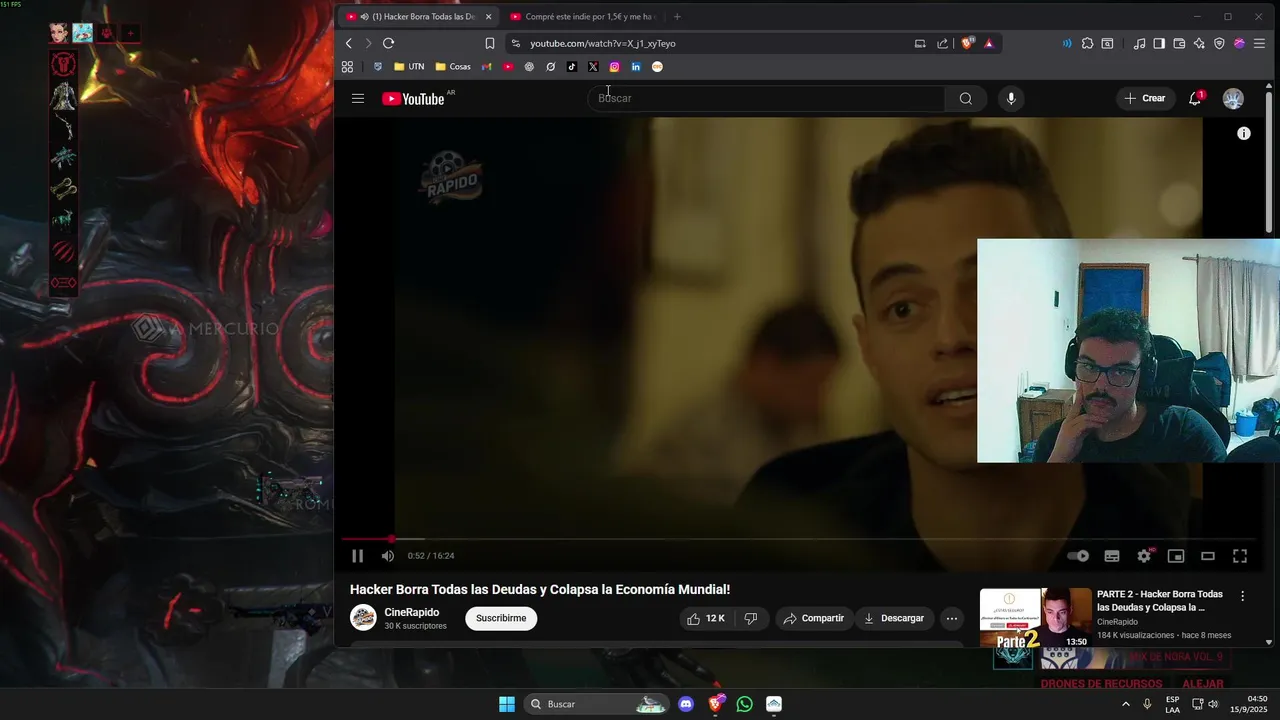Open Brave Shields lion icon

coord(967,43)
